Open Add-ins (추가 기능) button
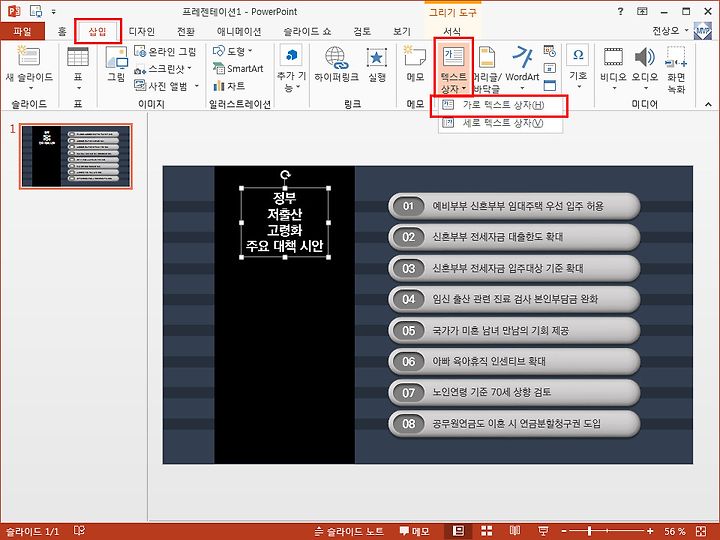 291,68
